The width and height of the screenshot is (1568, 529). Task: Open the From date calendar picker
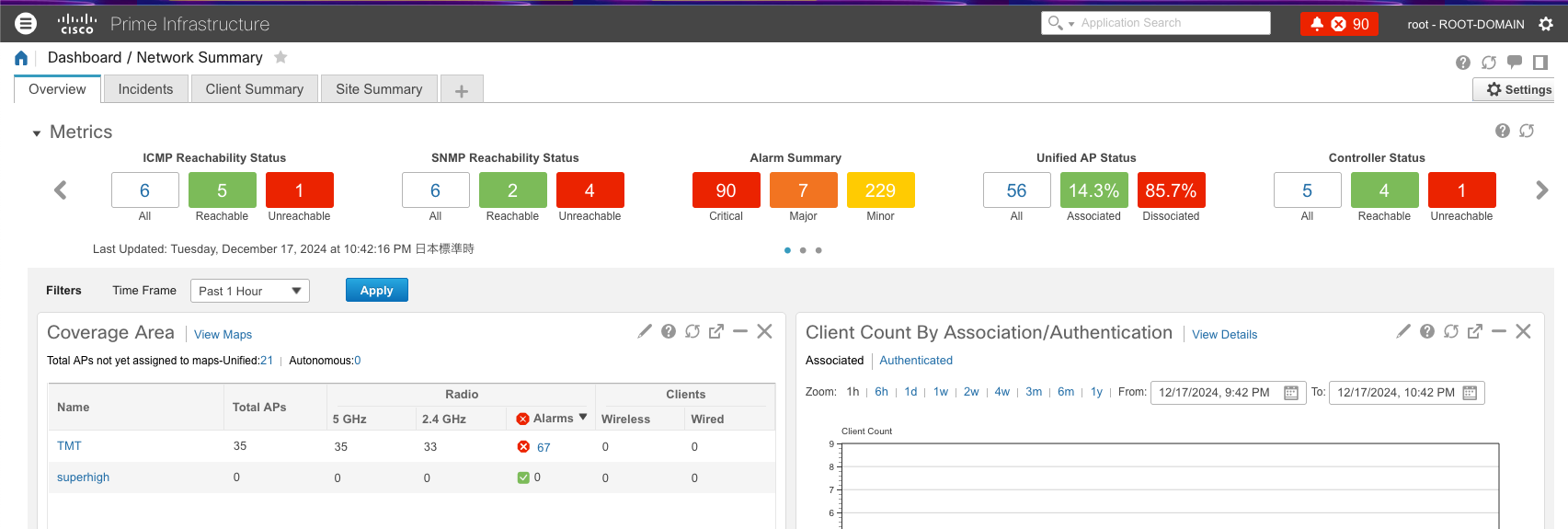[x=1291, y=393]
